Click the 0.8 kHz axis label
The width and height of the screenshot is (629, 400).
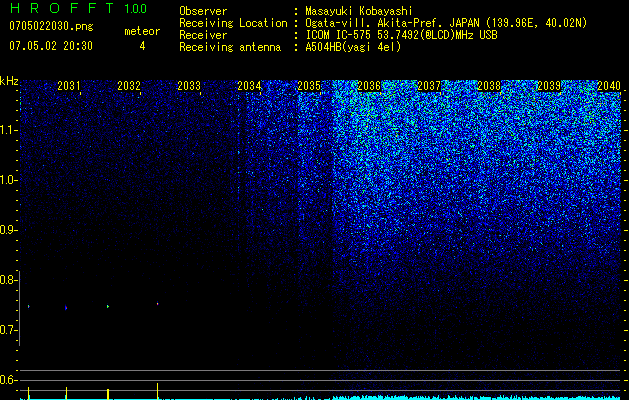[x=8, y=280]
